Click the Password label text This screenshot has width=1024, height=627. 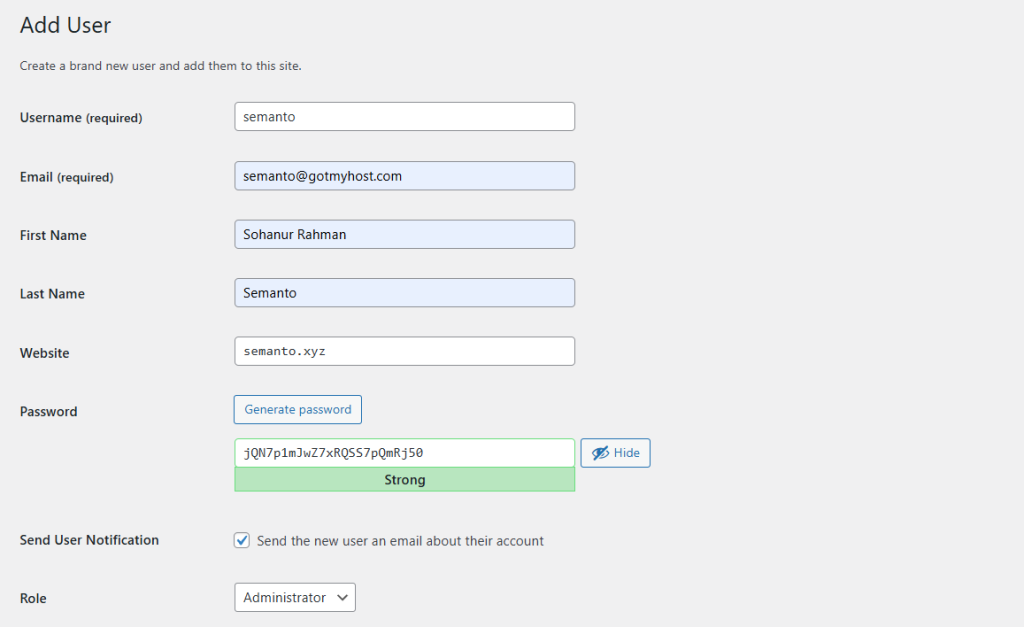[x=48, y=412]
